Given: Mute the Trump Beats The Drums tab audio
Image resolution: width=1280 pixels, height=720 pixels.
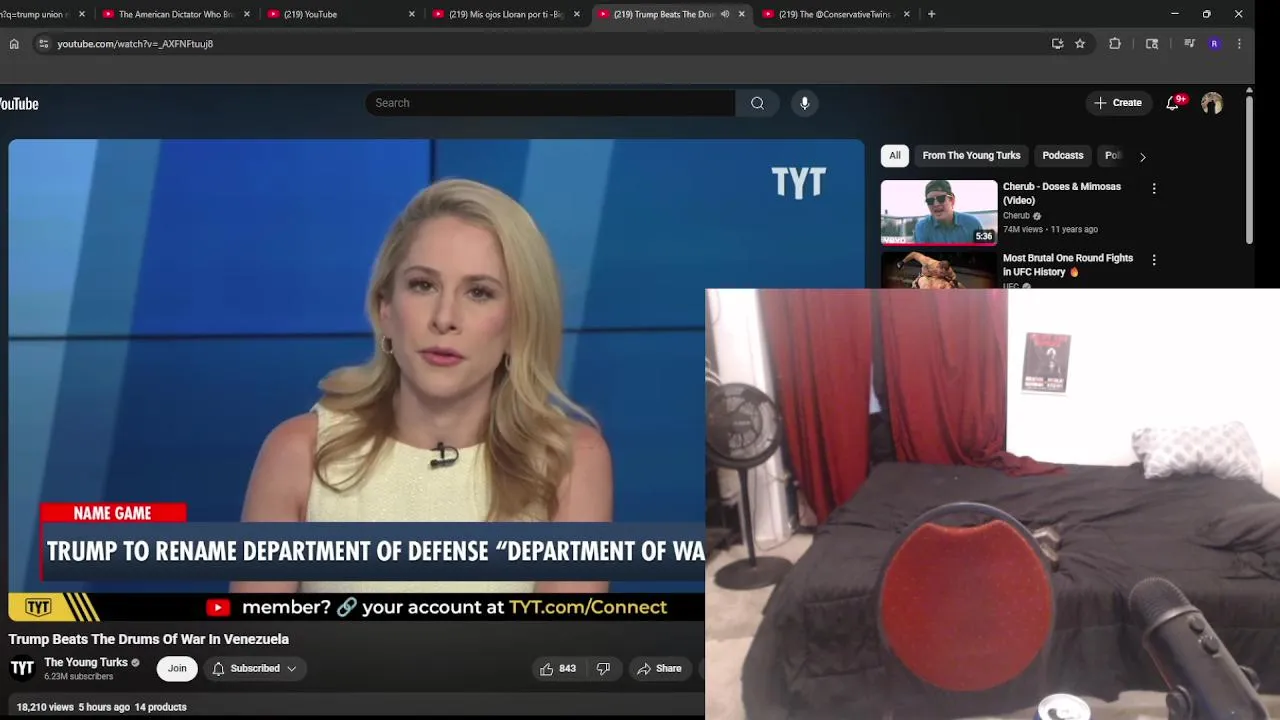Looking at the screenshot, I should coord(725,14).
